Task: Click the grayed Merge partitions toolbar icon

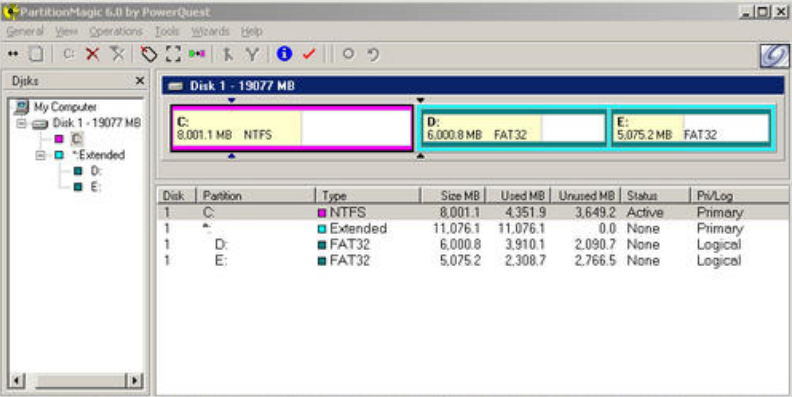Action: tap(228, 54)
